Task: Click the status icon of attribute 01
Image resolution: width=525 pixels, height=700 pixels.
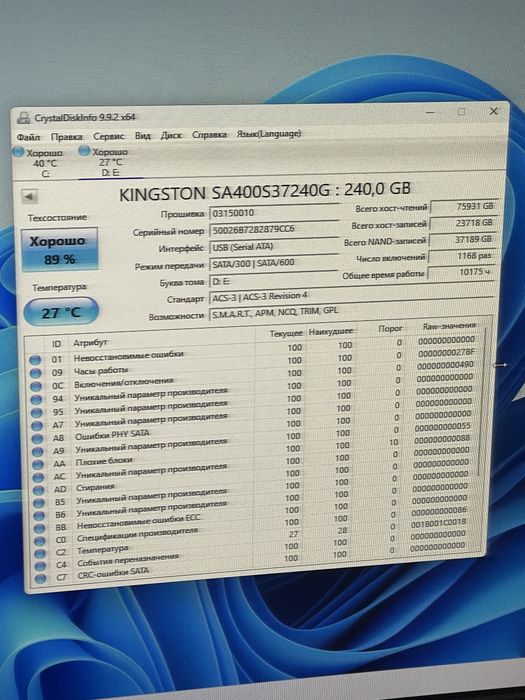Action: point(35,359)
